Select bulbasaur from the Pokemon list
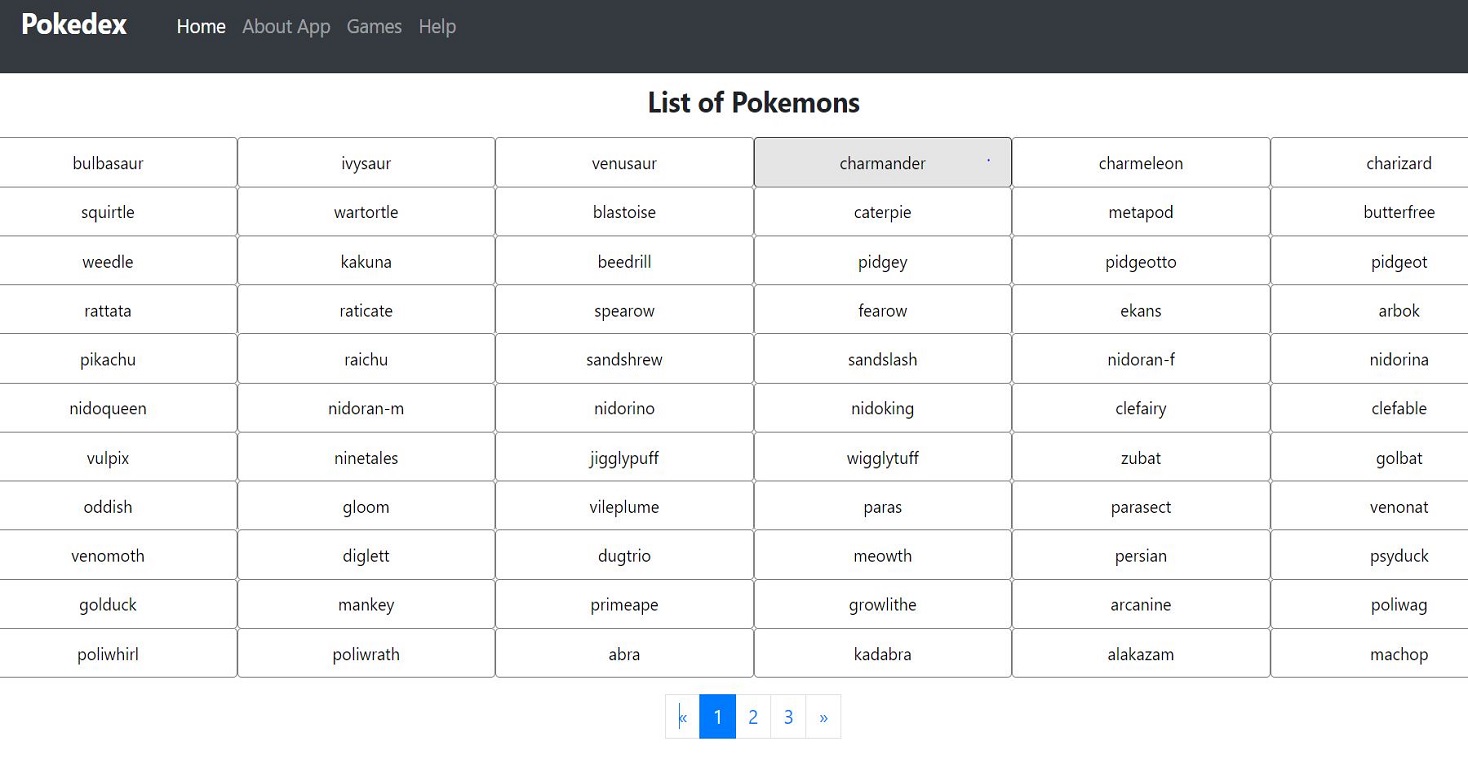The width and height of the screenshot is (1468, 757). pyautogui.click(x=107, y=162)
